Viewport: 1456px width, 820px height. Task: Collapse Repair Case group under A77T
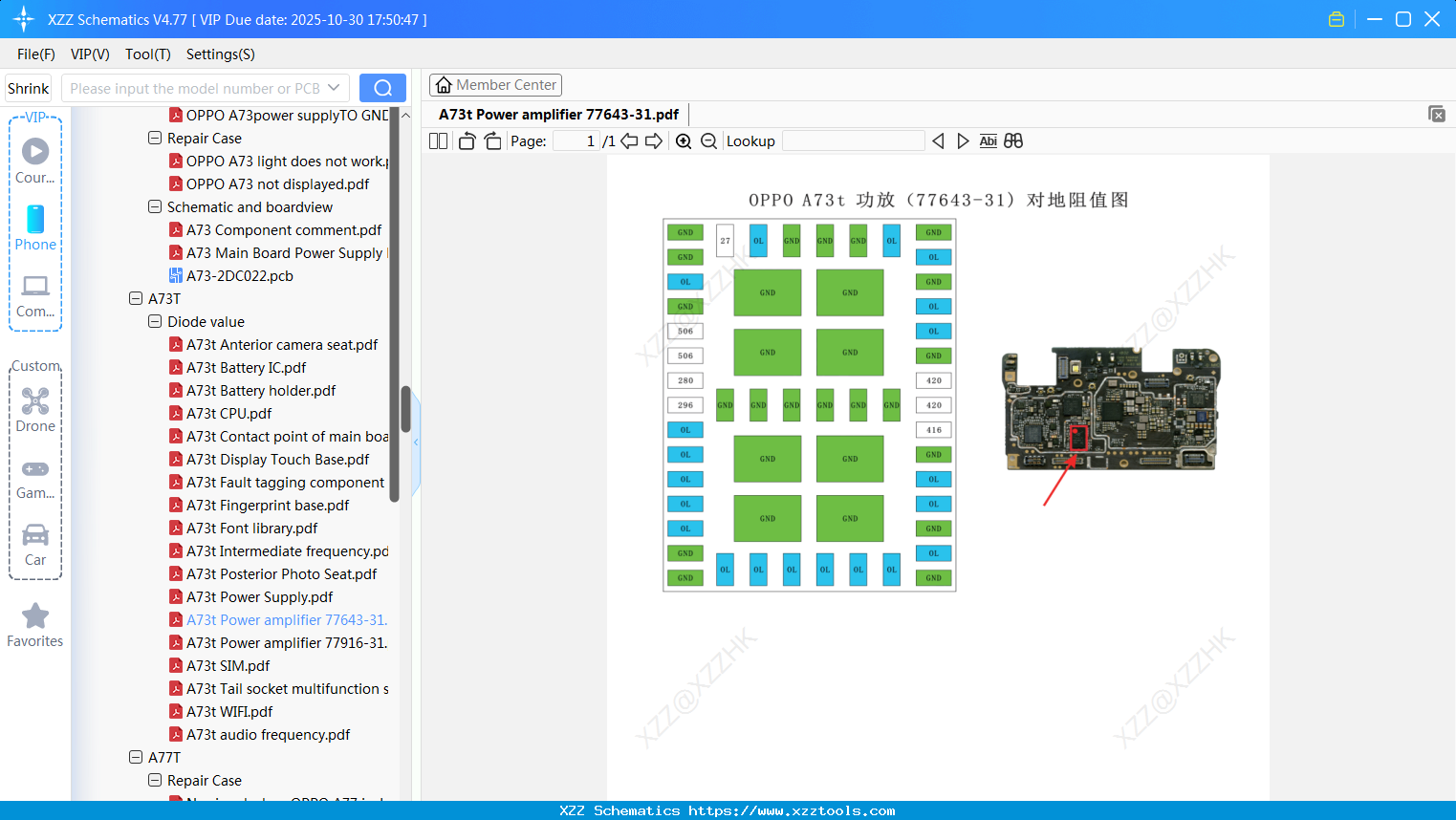tap(155, 780)
